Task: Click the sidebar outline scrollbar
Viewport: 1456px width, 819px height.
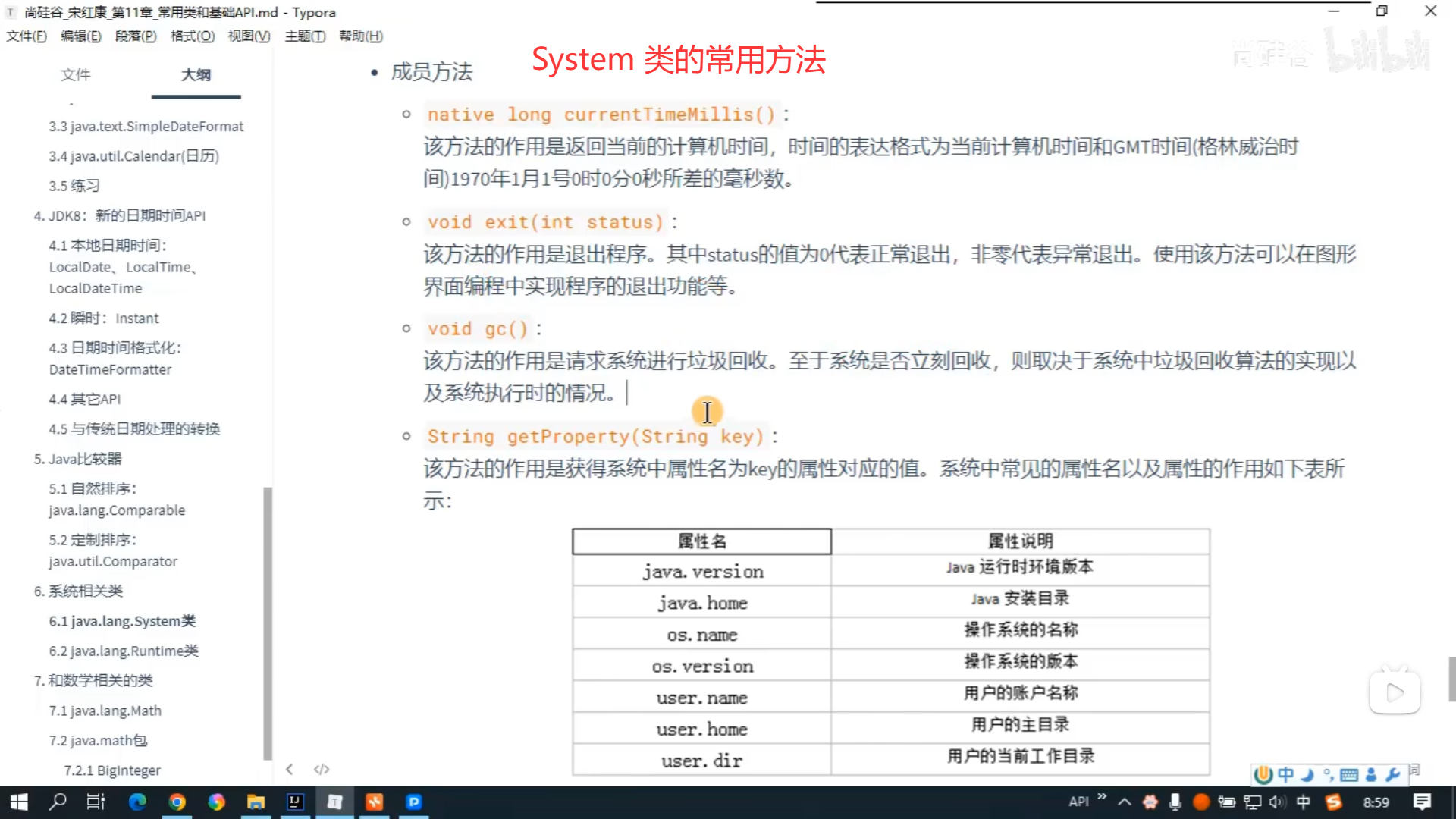Action: point(267,622)
